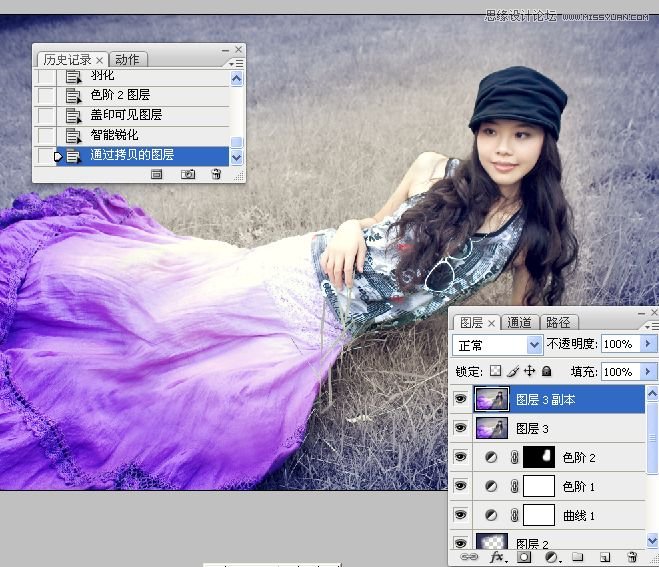
Task: Switch to the 动作 tab
Action: [x=127, y=59]
